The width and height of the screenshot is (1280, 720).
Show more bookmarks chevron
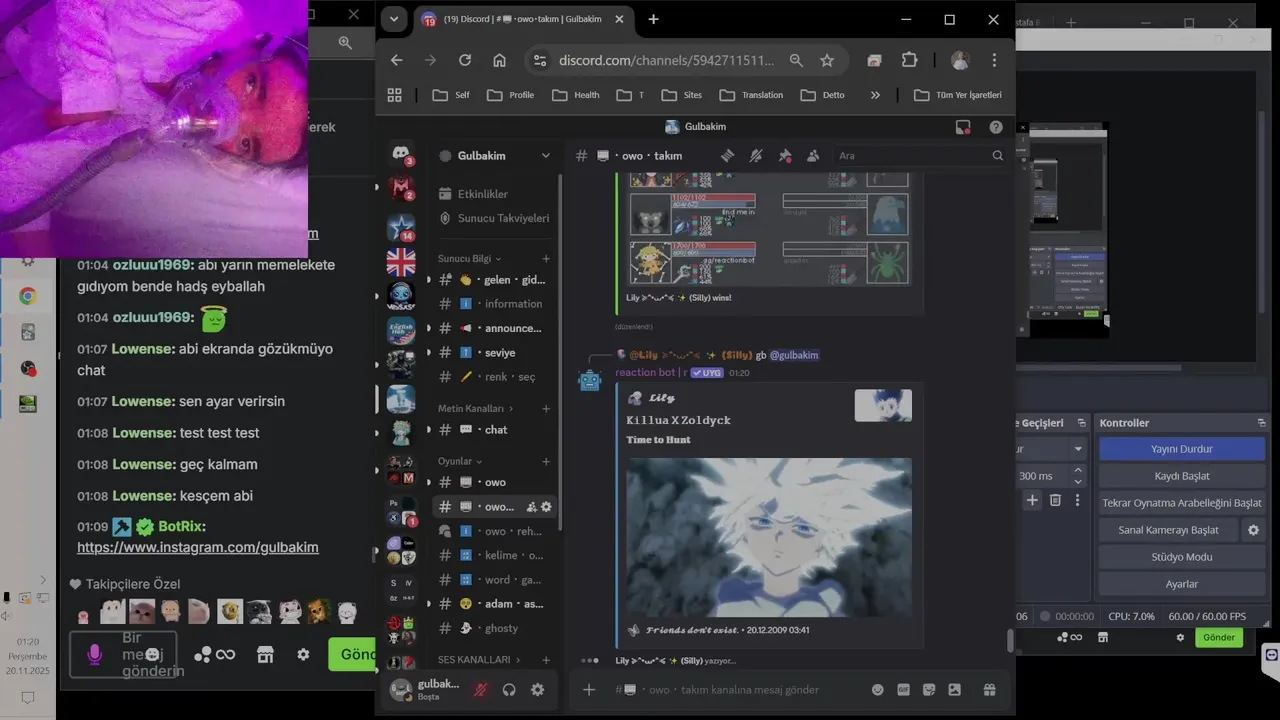[x=875, y=95]
